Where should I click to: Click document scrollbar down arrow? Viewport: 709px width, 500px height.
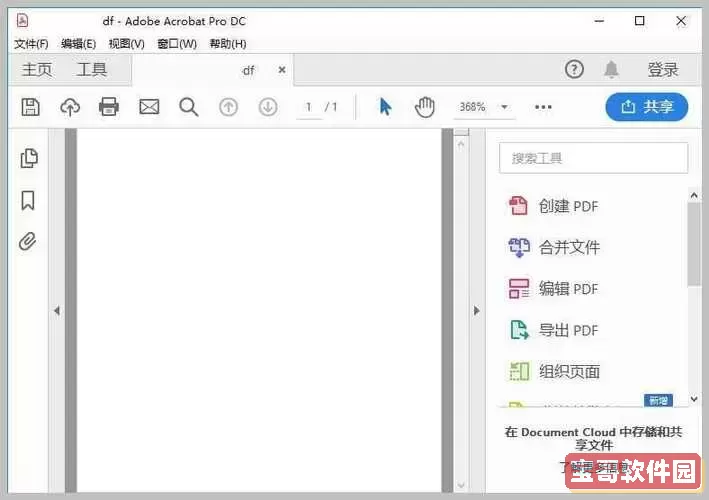pos(461,485)
